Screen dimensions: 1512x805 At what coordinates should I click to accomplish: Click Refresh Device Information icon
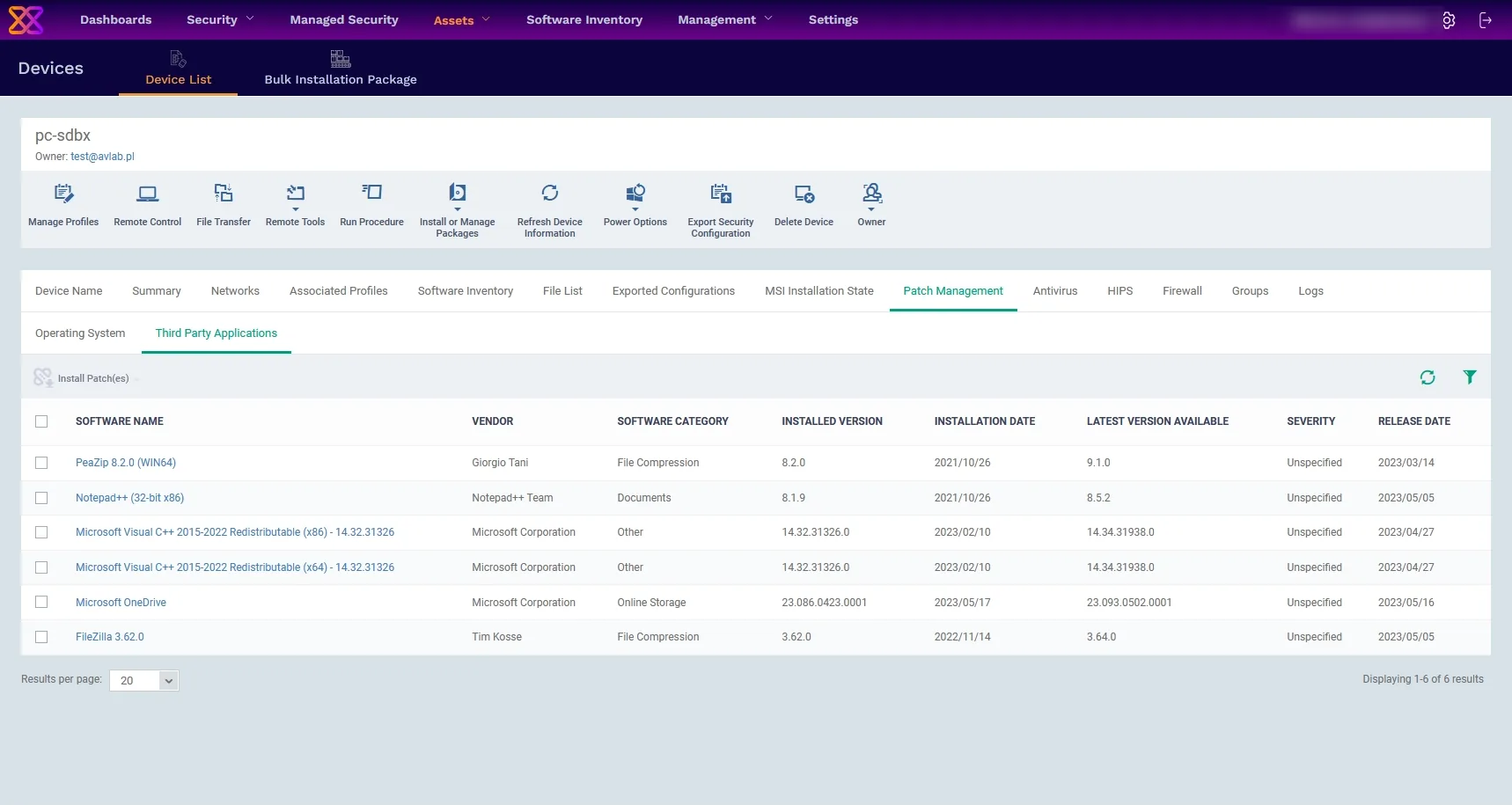click(x=550, y=193)
